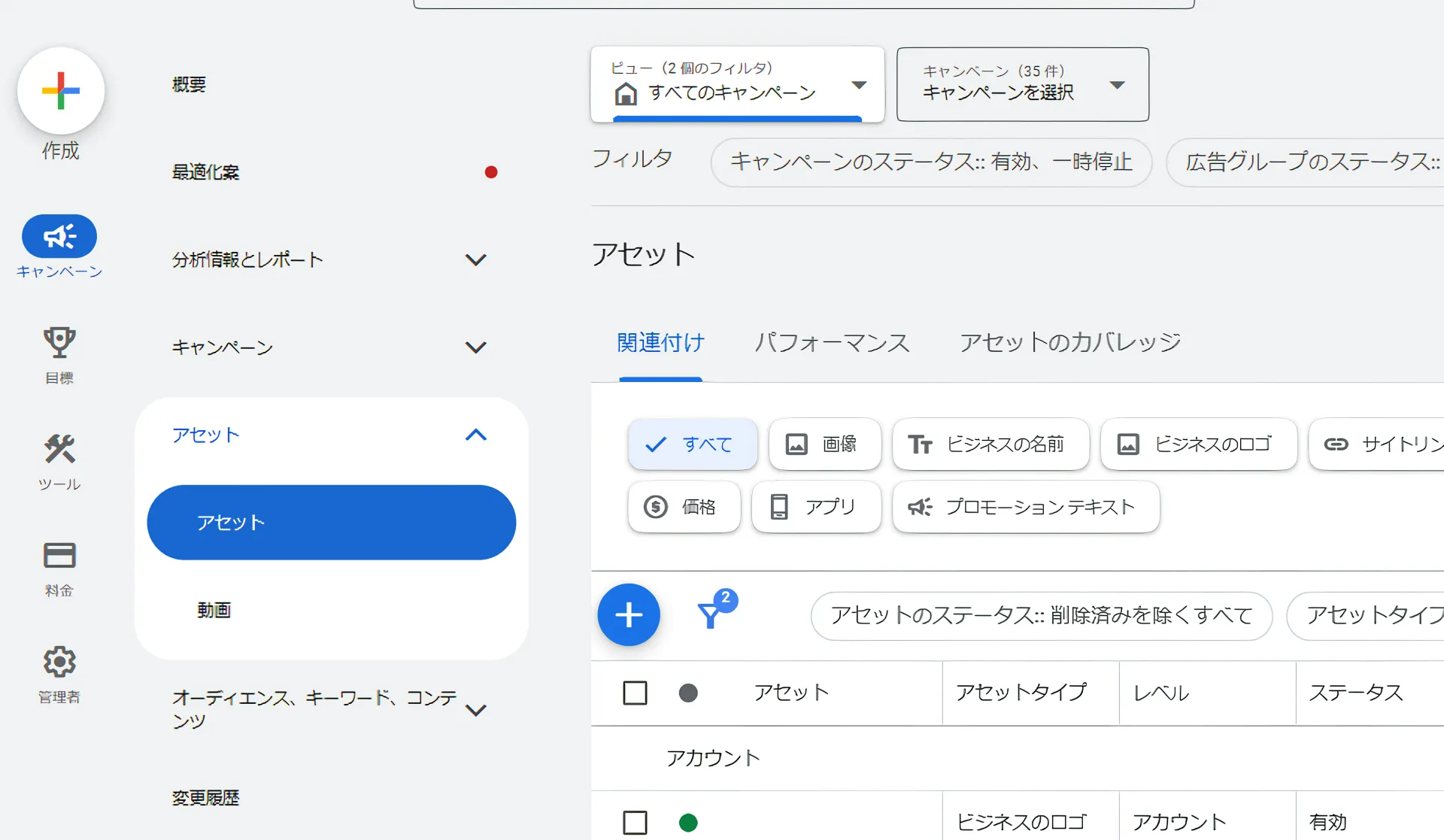Sort by the ステータス column header
The width and height of the screenshot is (1444, 840).
point(1356,693)
